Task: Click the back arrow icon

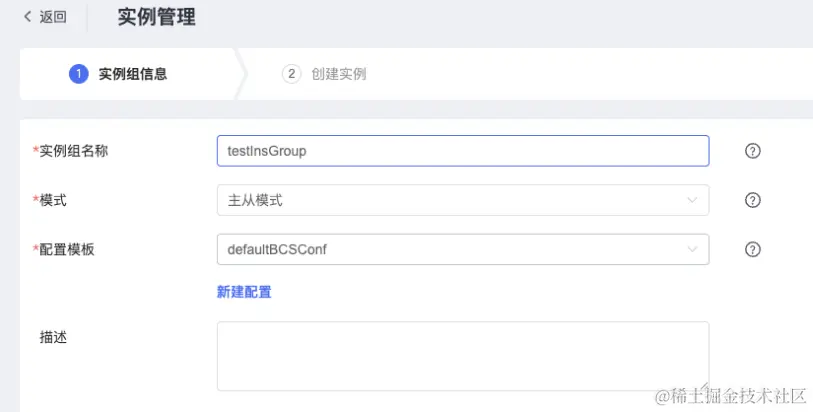Action: pyautogui.click(x=27, y=17)
